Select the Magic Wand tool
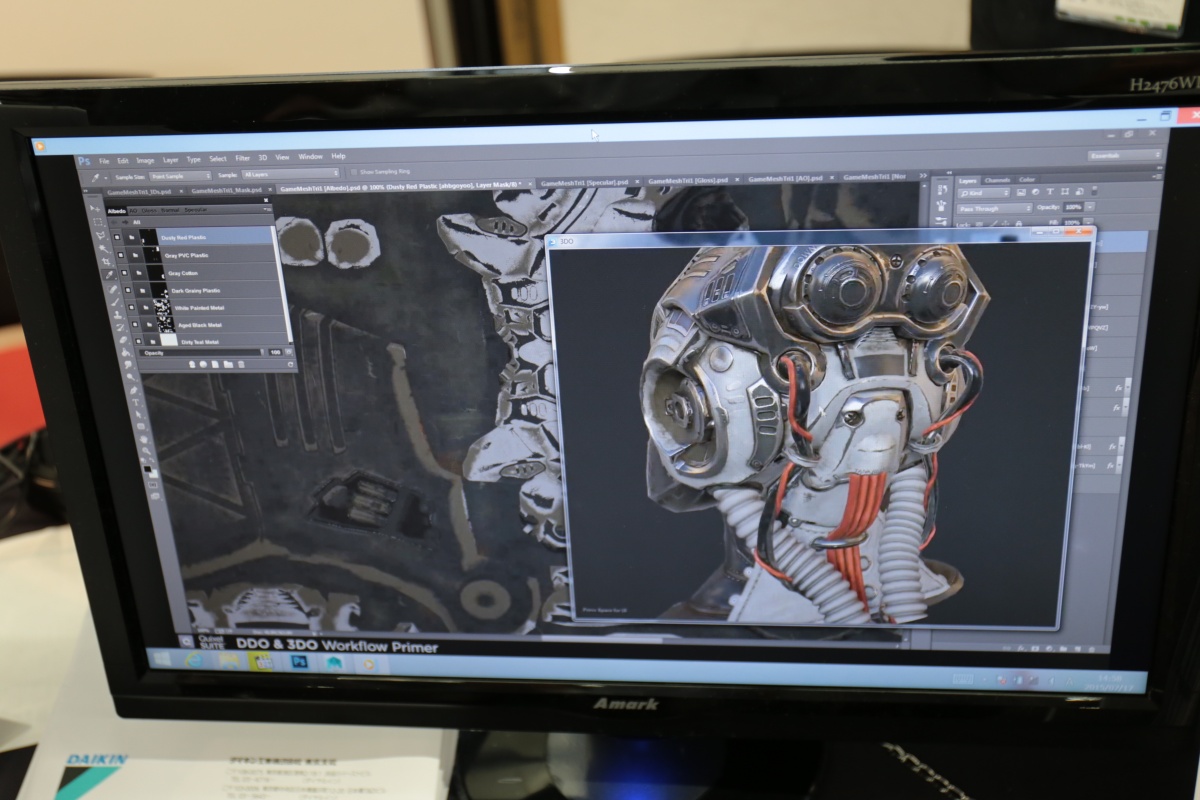 tap(103, 249)
